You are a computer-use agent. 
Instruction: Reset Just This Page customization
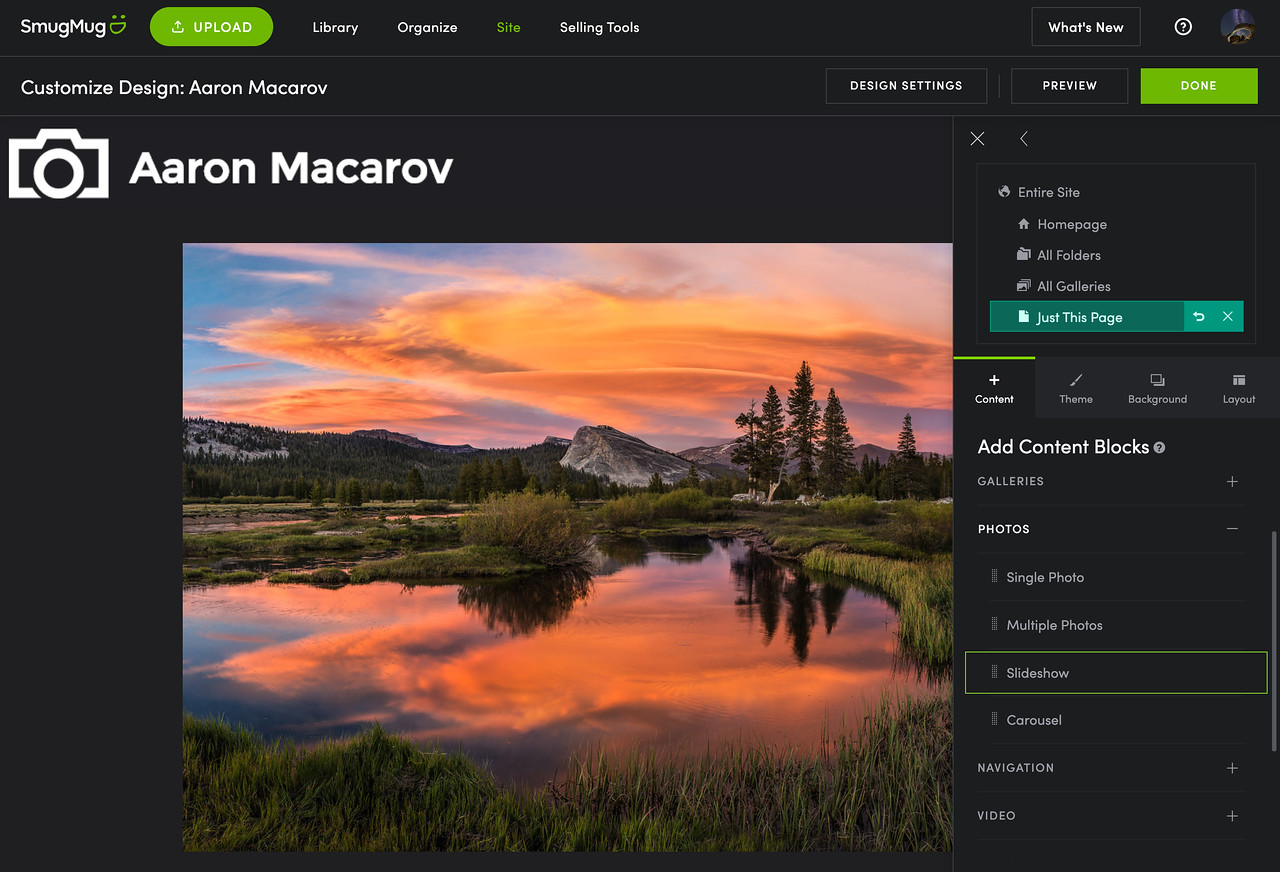(x=1199, y=317)
